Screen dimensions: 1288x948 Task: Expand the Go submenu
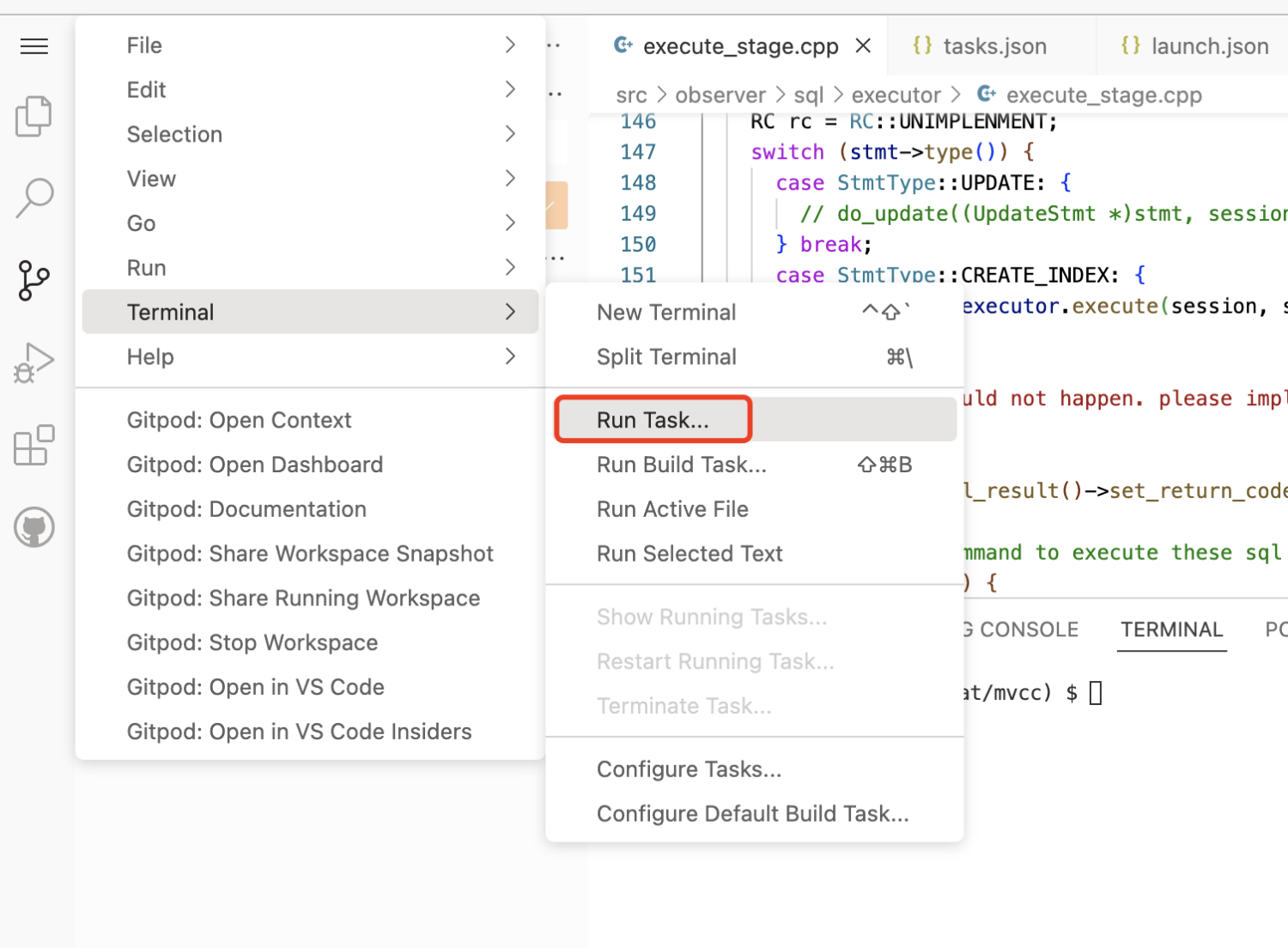[x=310, y=223]
